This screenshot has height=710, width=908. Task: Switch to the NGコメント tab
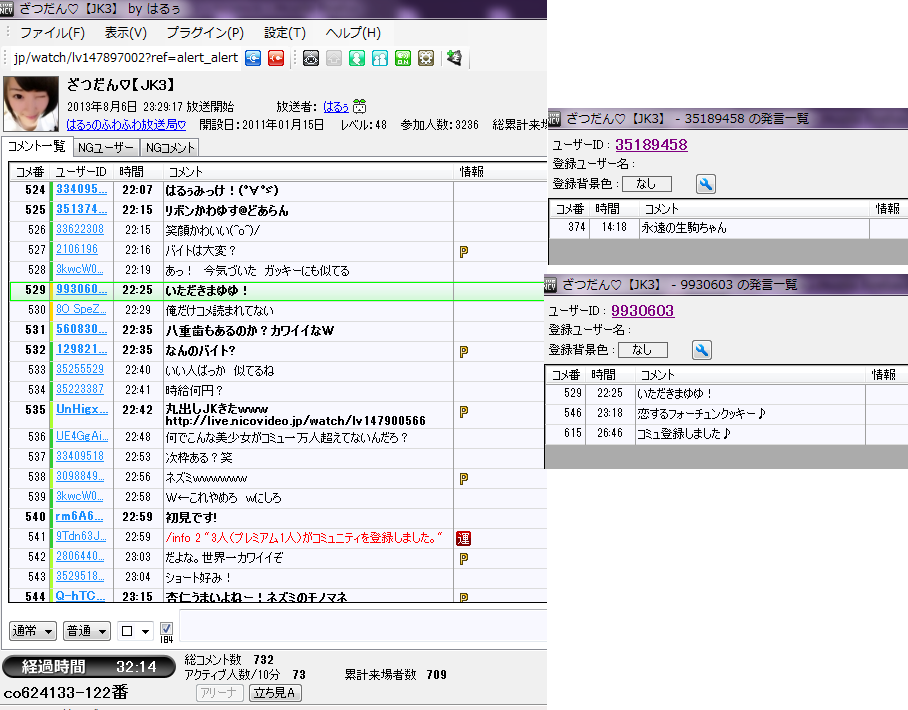click(x=170, y=148)
